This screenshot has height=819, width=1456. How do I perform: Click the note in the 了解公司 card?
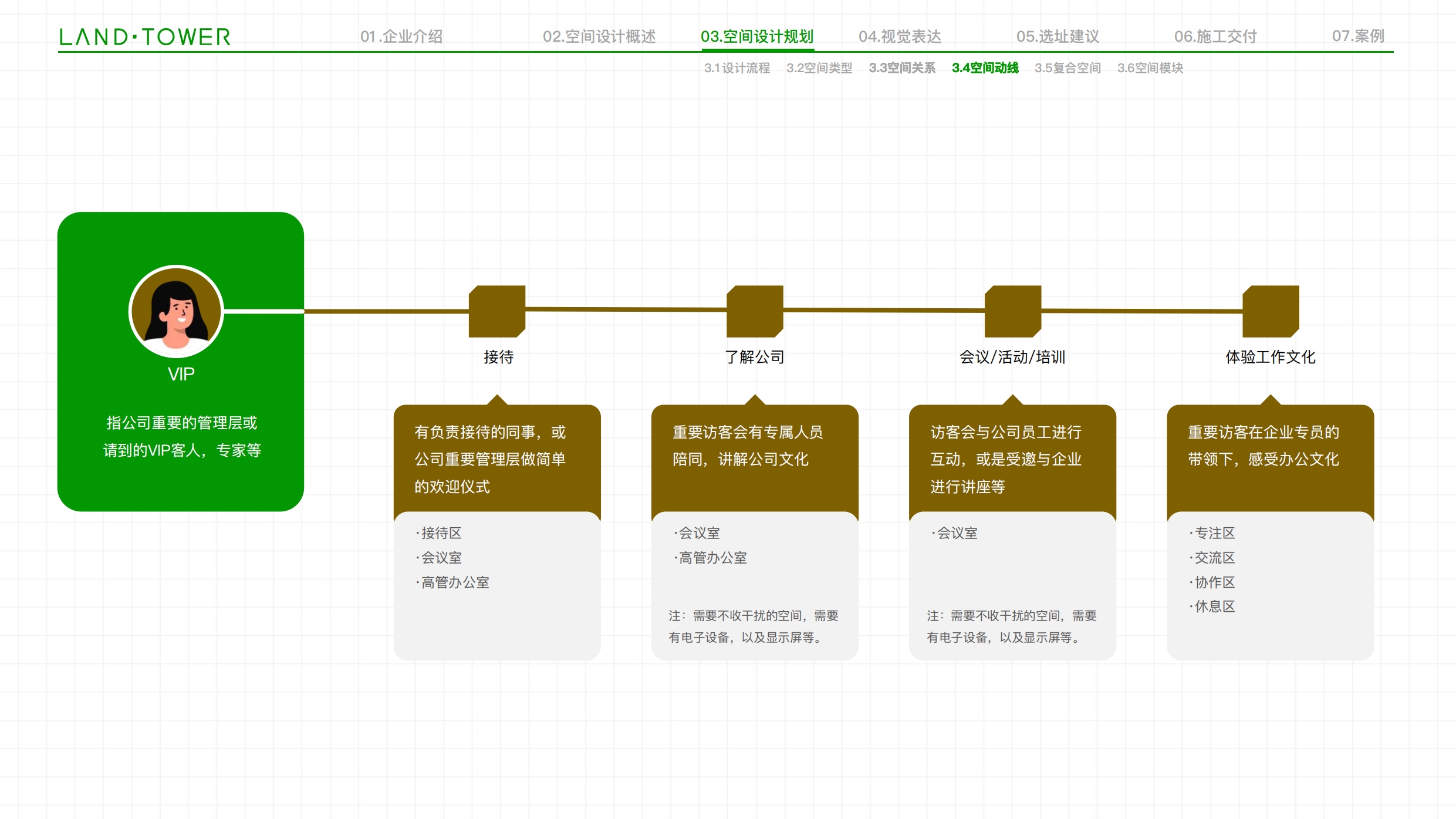click(754, 626)
